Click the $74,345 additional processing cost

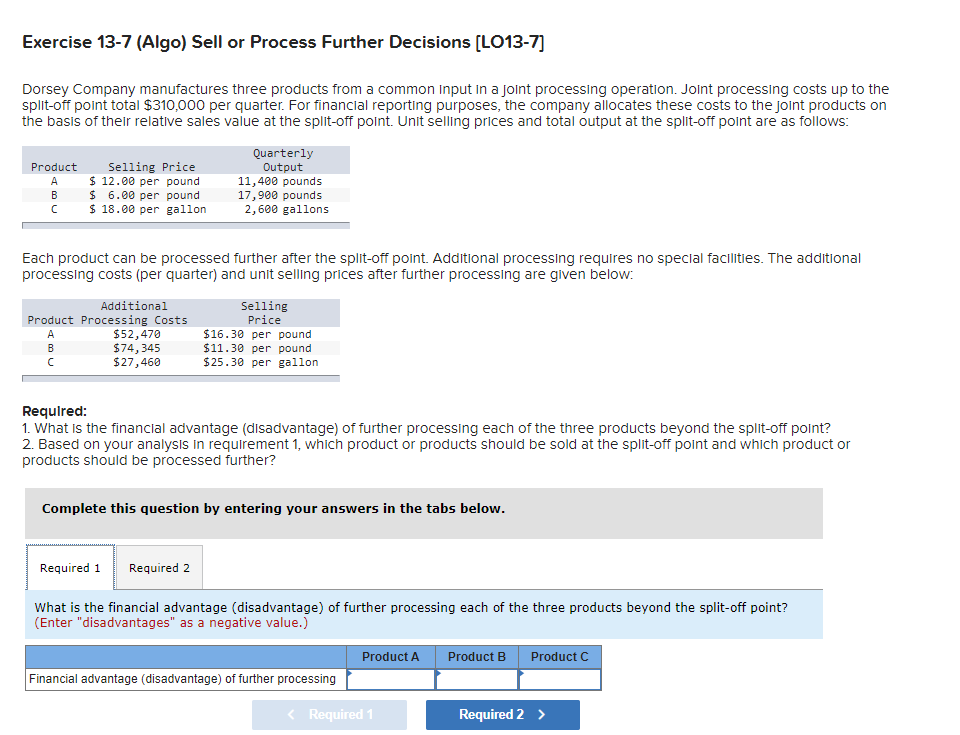click(x=137, y=348)
